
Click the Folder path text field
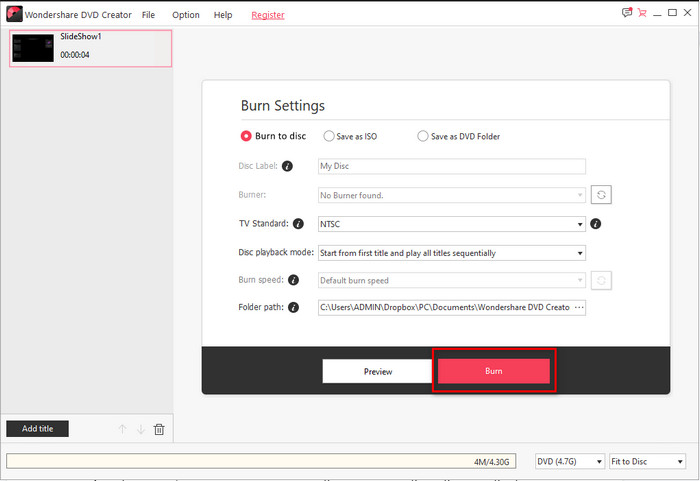click(452, 307)
